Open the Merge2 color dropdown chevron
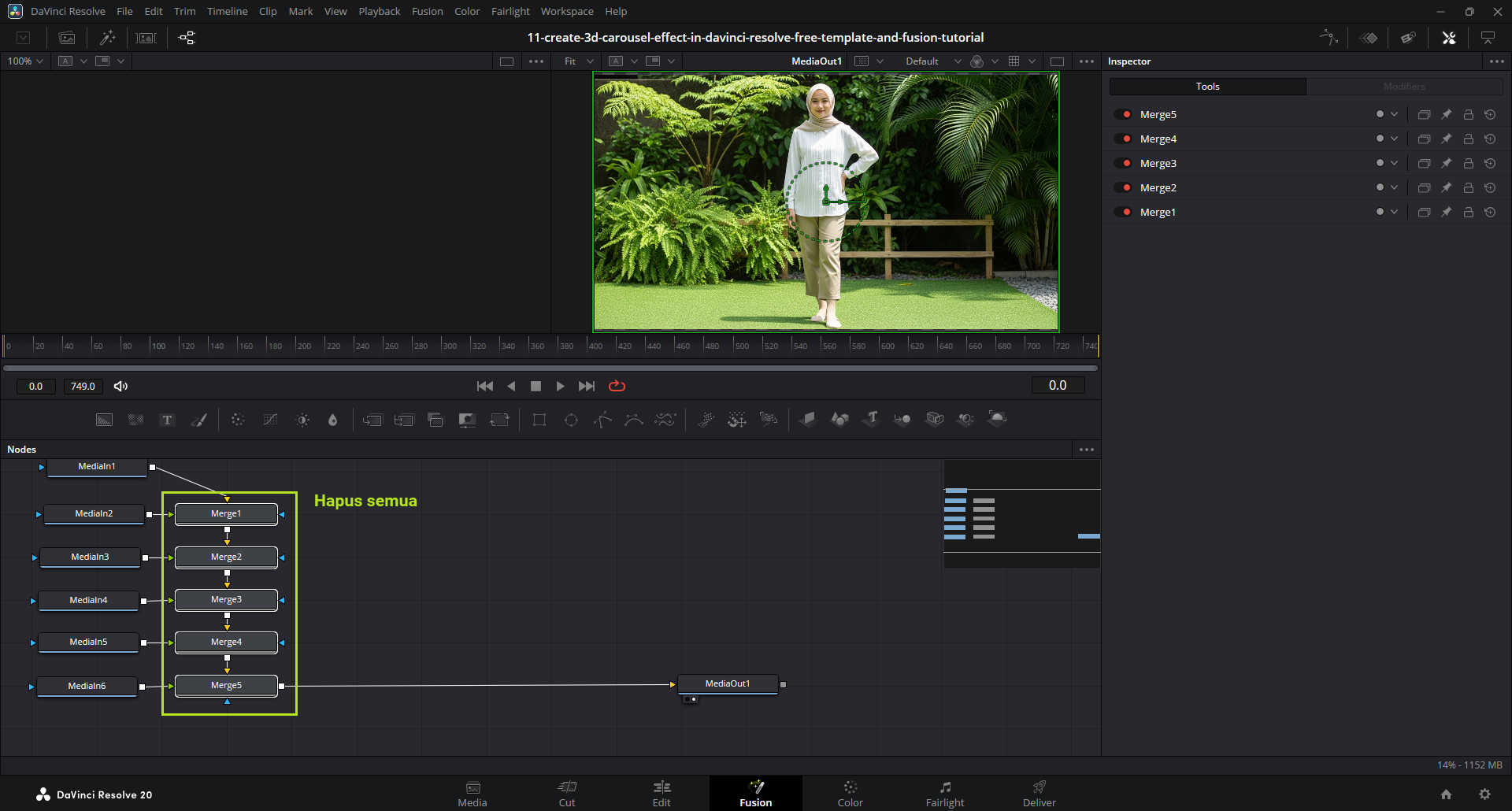This screenshot has height=811, width=1512. click(x=1394, y=188)
